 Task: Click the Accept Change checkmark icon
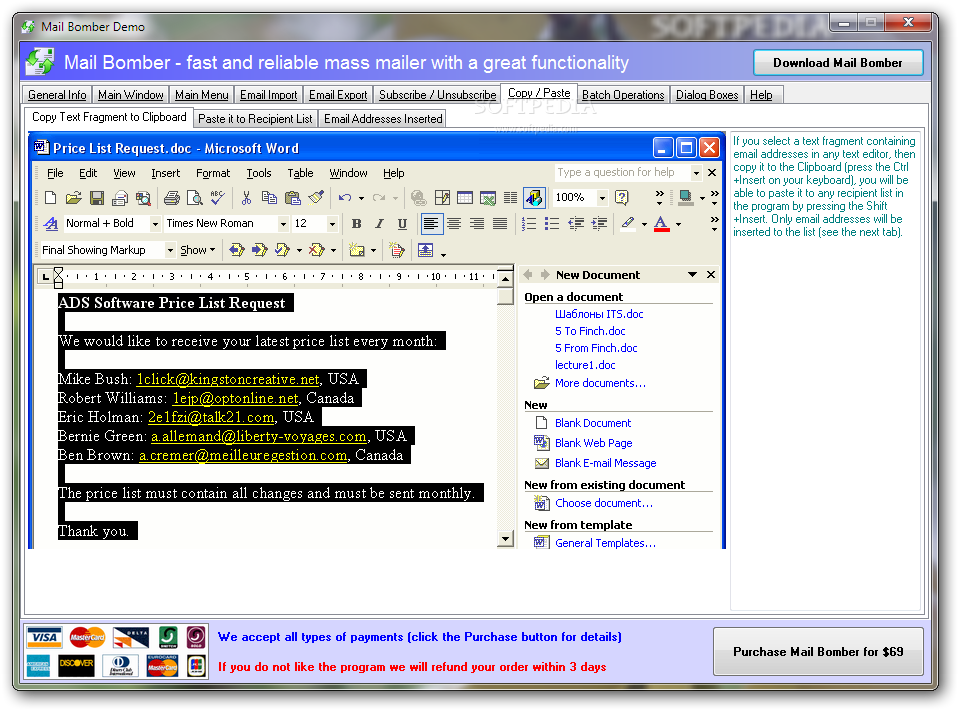(x=282, y=250)
